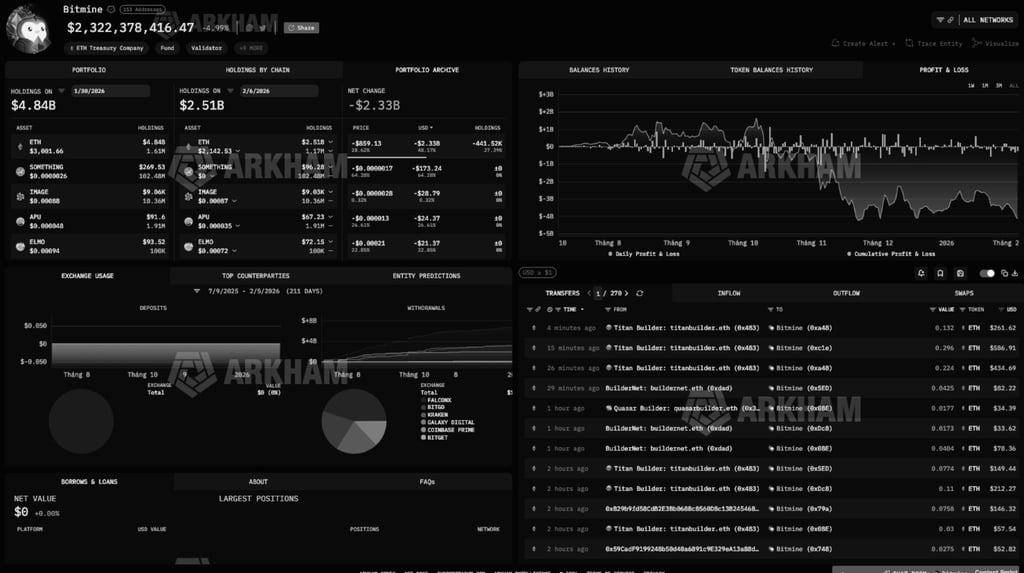
Task: Click the chain-link filter icon near All Networks
Action: click(950, 20)
